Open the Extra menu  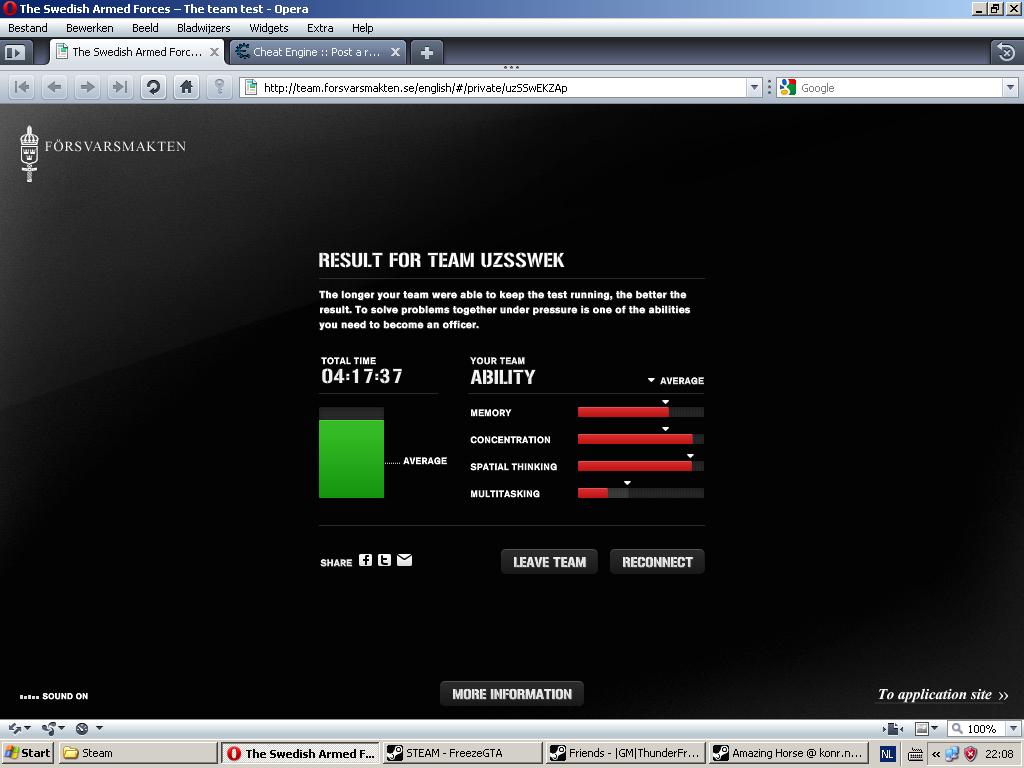320,28
